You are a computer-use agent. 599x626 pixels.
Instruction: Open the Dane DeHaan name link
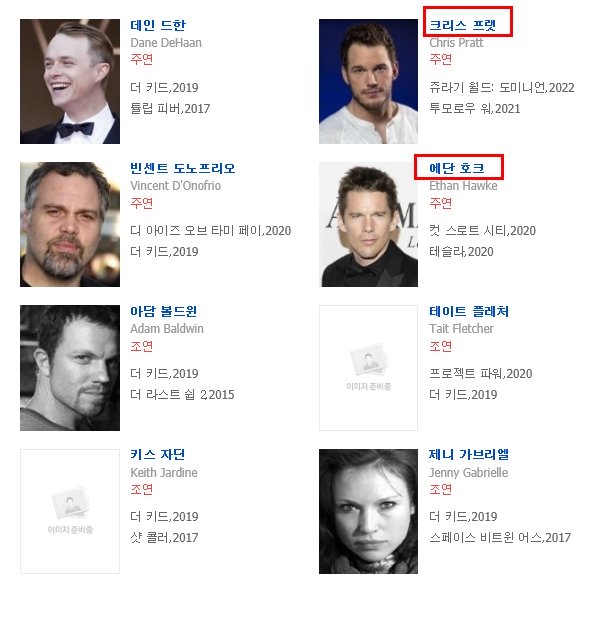pos(158,25)
